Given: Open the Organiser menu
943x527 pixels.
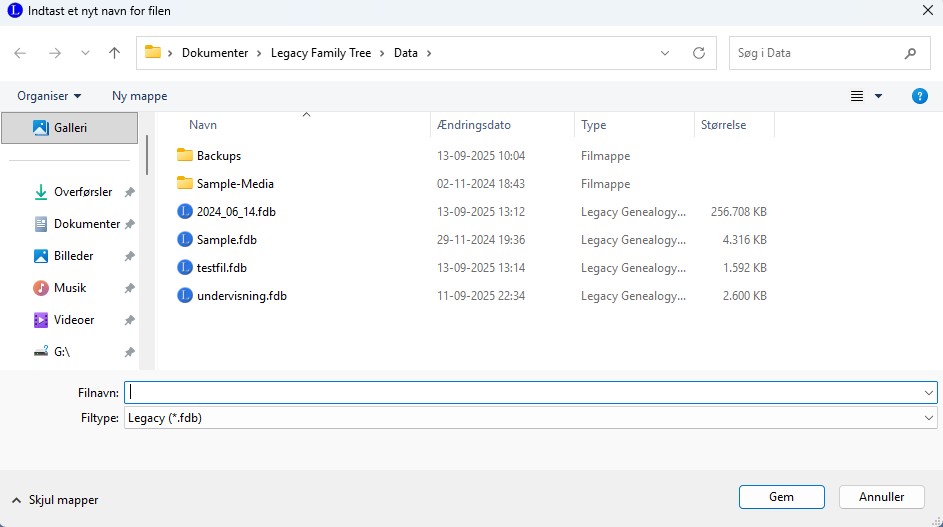Looking at the screenshot, I should [49, 96].
